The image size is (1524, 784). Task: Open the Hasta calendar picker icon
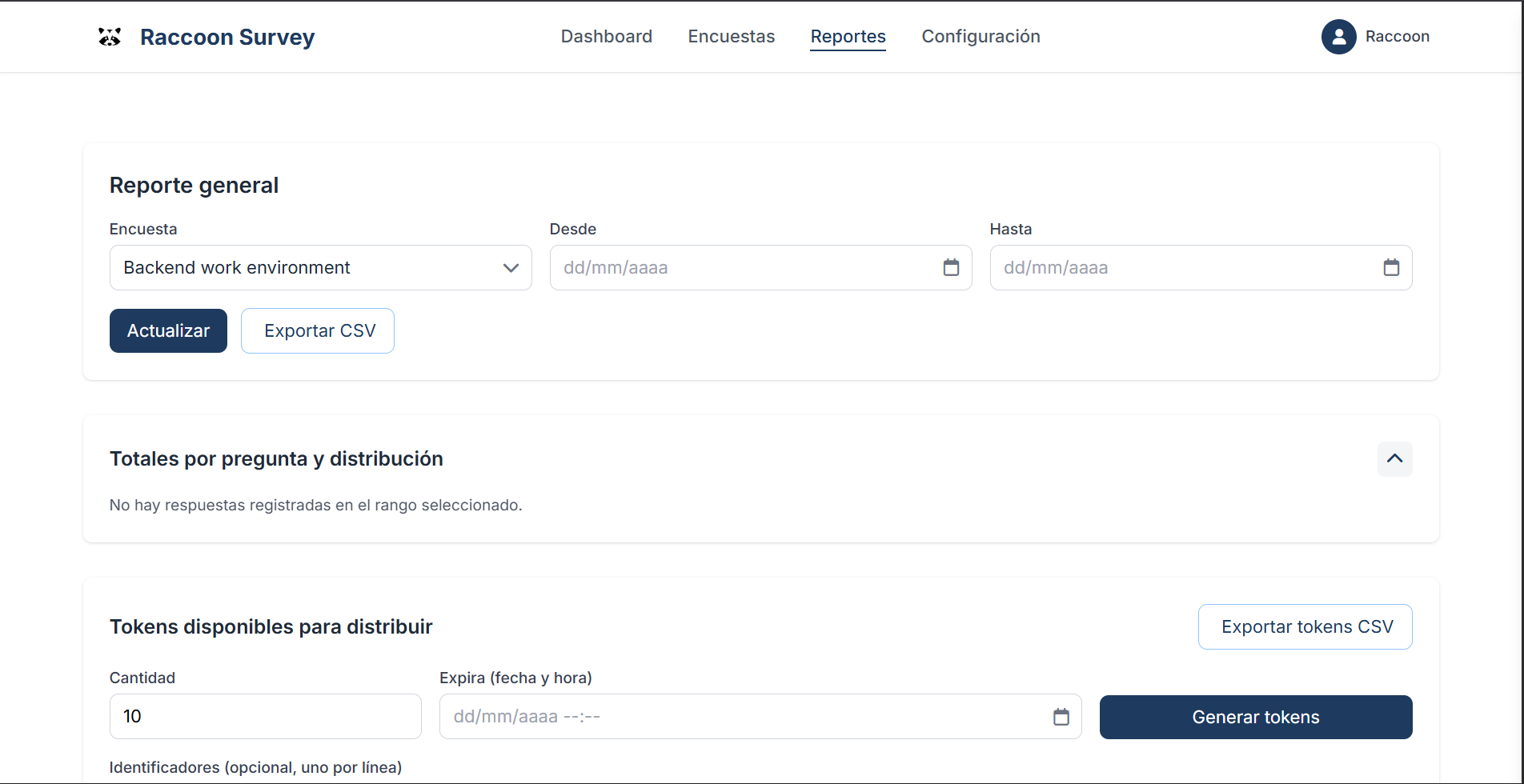coord(1391,268)
